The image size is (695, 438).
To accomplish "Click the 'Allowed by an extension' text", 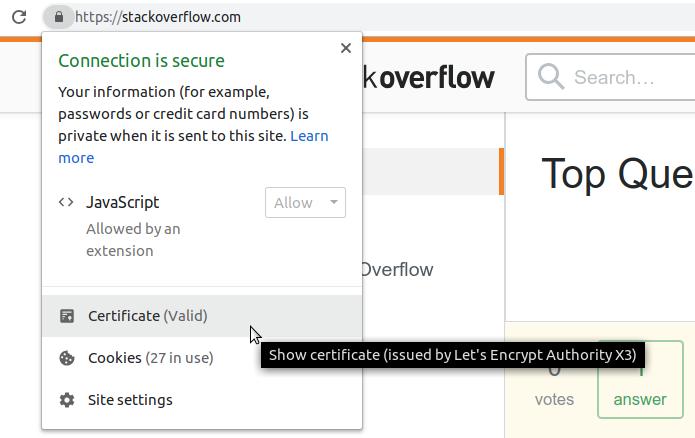I will click(133, 240).
